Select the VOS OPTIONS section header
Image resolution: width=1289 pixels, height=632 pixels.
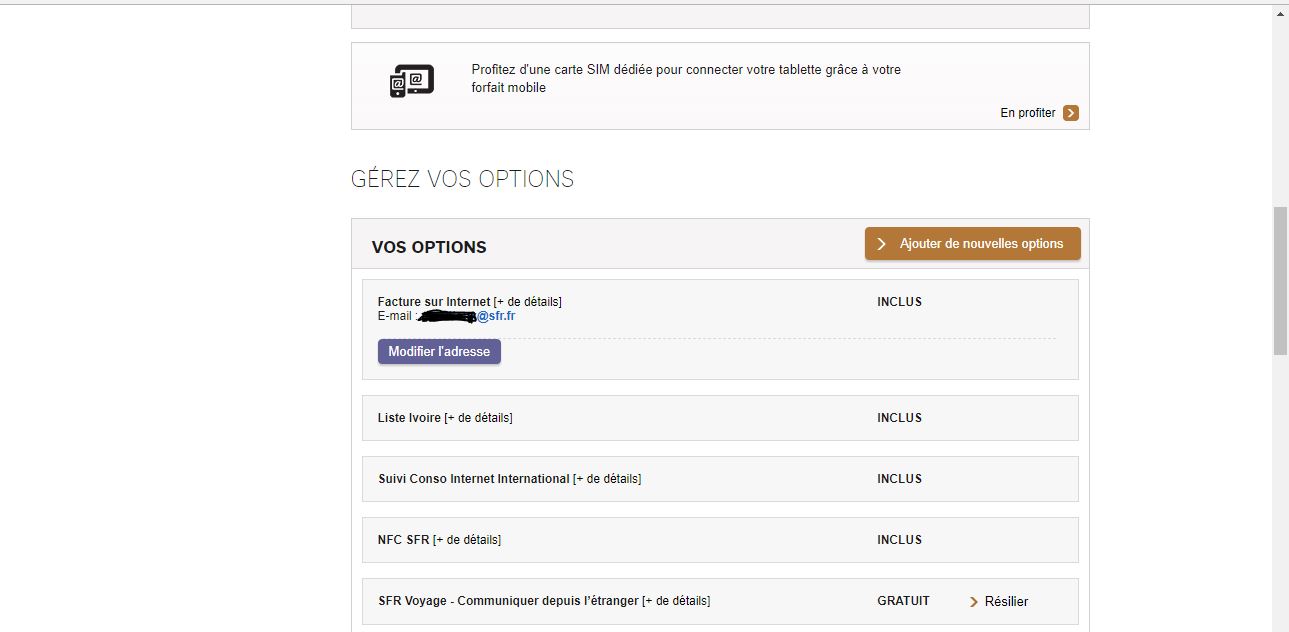pyautogui.click(x=428, y=246)
